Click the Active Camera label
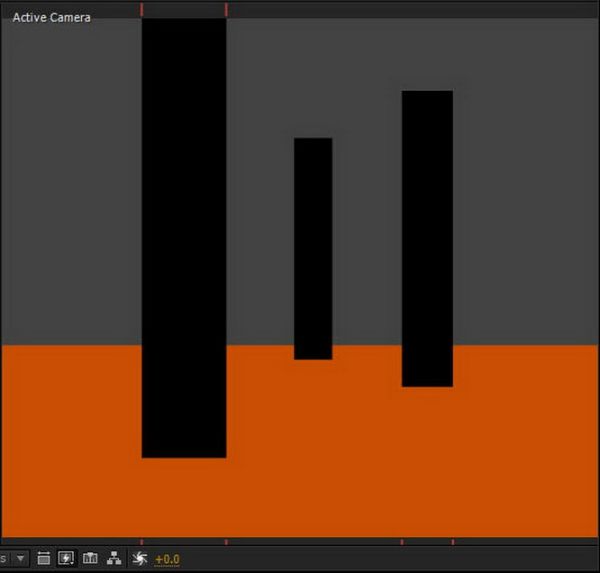The image size is (600, 573). click(52, 18)
